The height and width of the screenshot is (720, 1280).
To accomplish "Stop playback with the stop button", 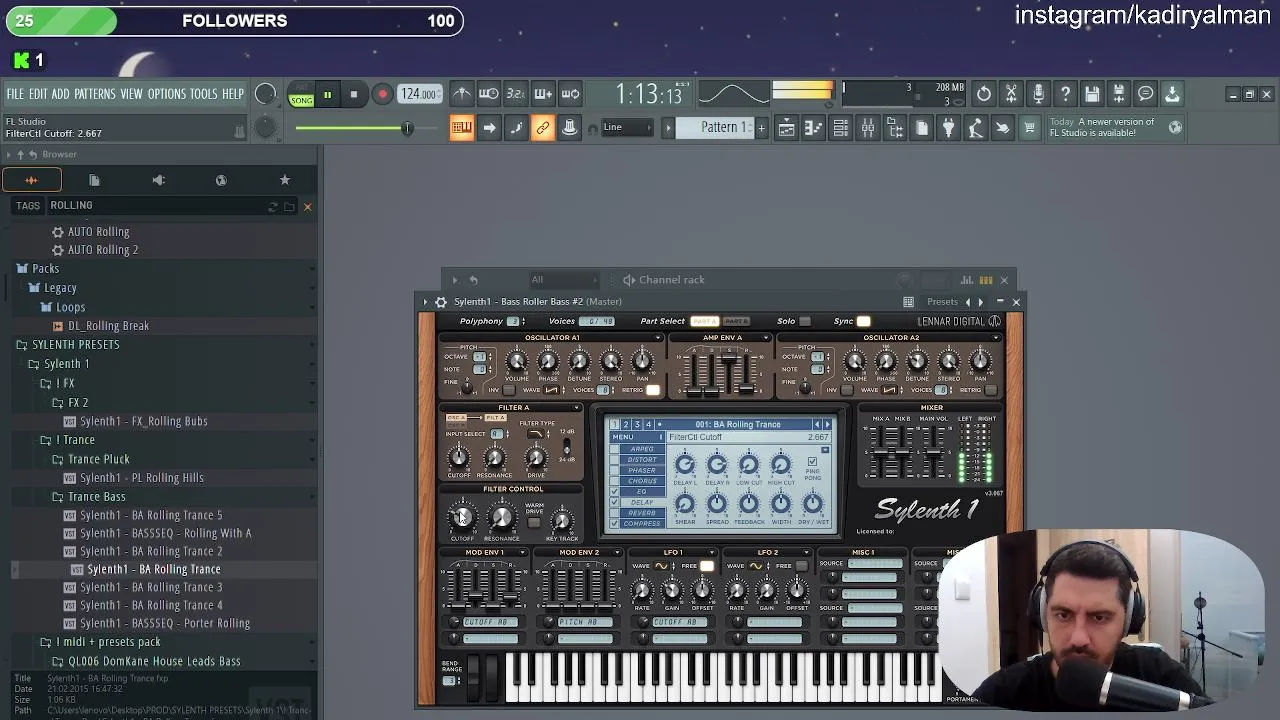I will point(353,95).
